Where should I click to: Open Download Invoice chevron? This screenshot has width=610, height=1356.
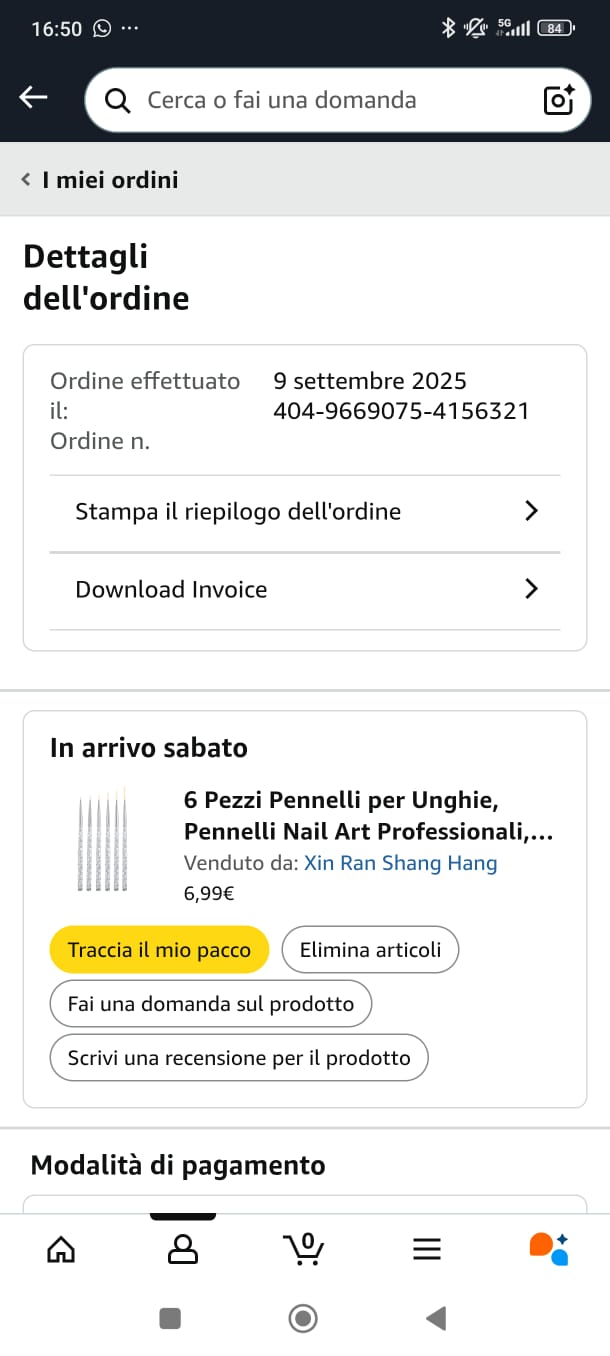point(531,589)
